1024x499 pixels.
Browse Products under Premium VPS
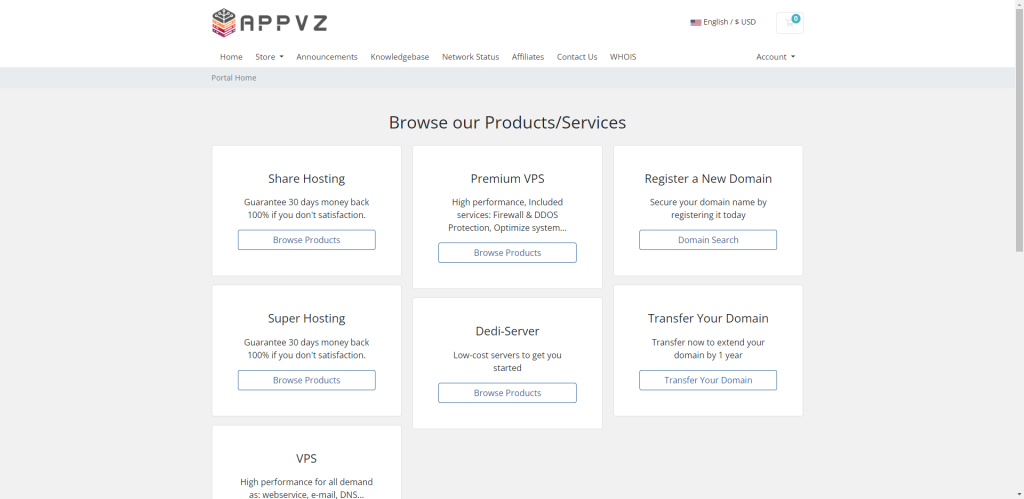click(507, 253)
